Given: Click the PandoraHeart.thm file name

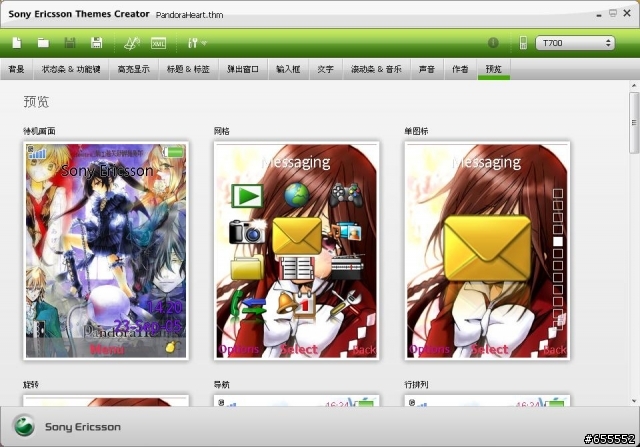Looking at the screenshot, I should [189, 15].
